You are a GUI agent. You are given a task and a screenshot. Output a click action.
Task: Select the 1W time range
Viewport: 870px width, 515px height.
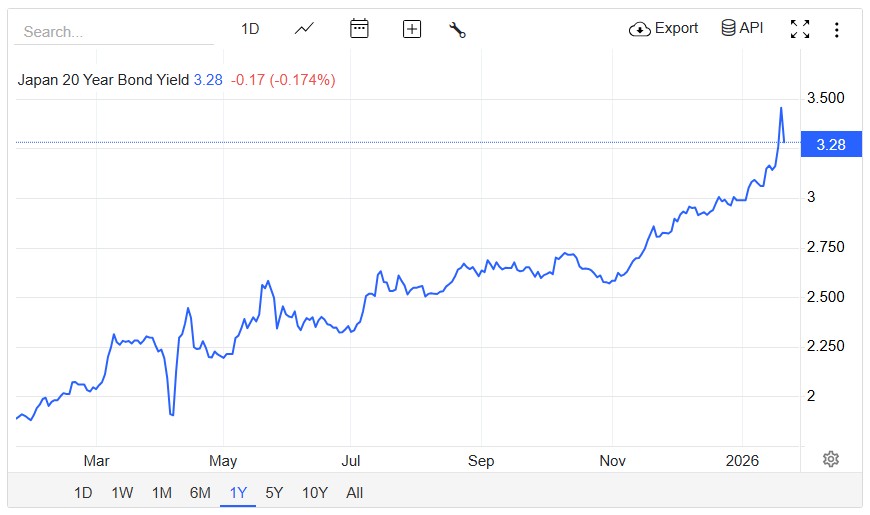[122, 492]
